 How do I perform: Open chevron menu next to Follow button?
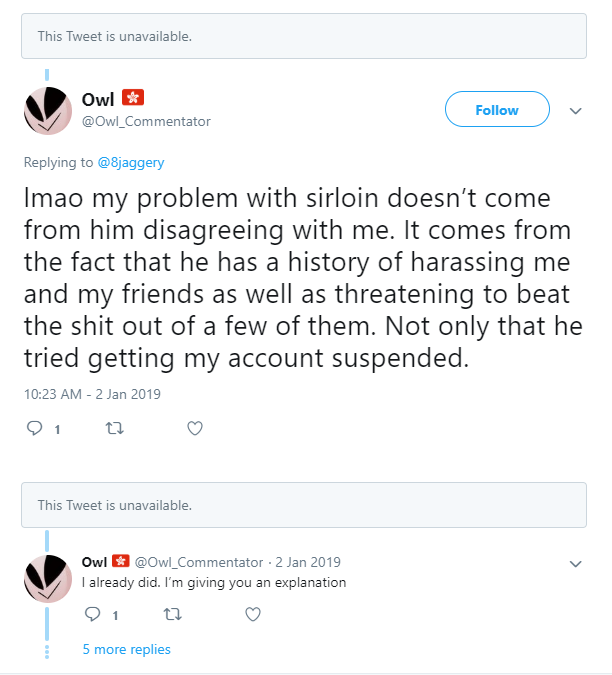(x=575, y=111)
